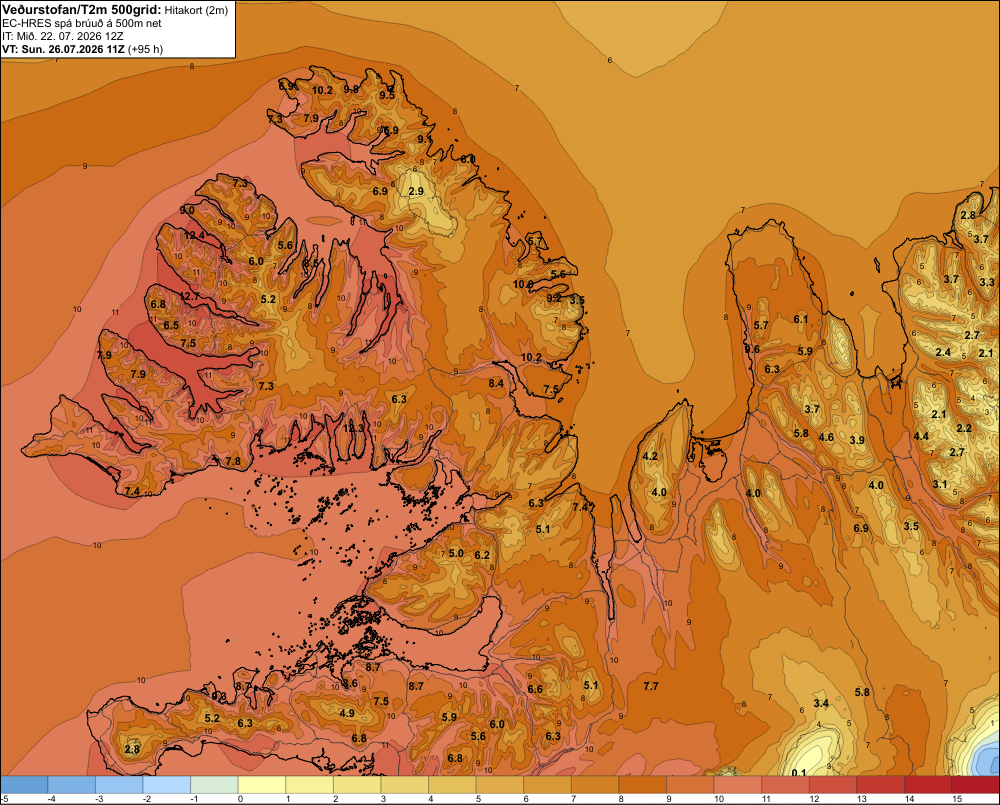The height and width of the screenshot is (805, 1000).
Task: Click the legend swatch between 0 and 1
Action: tap(262, 784)
